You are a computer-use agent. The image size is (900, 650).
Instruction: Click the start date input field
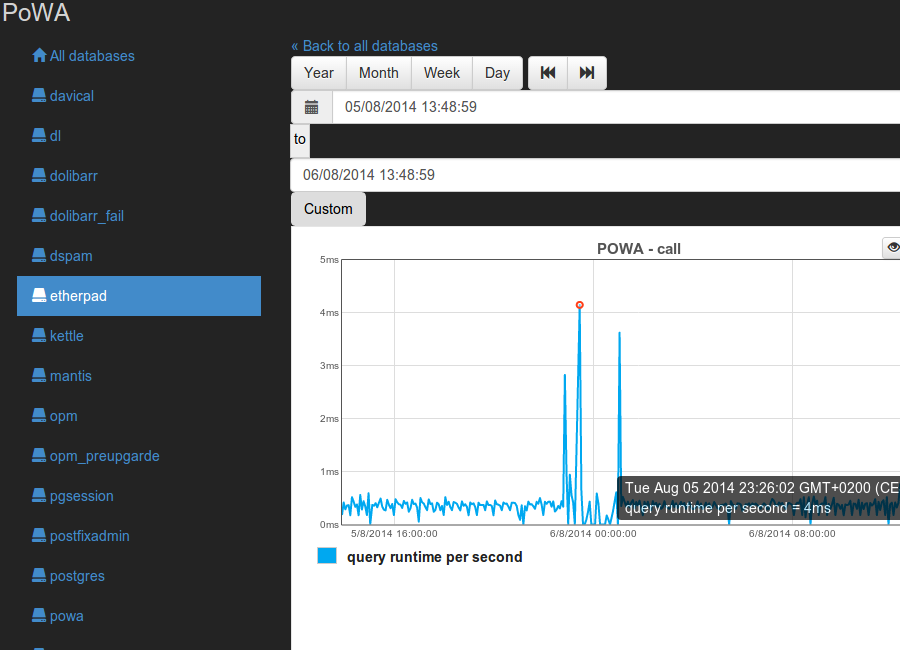(615, 107)
